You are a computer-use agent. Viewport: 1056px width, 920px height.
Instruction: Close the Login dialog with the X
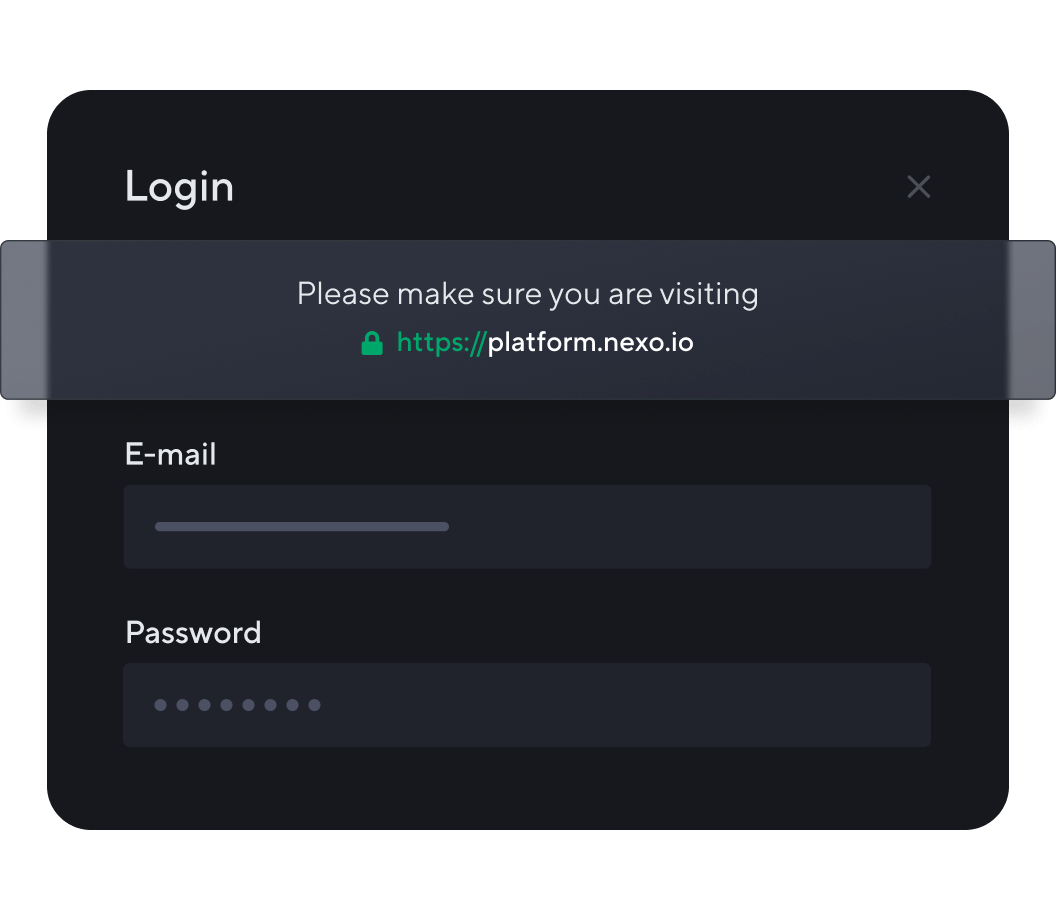tap(918, 187)
